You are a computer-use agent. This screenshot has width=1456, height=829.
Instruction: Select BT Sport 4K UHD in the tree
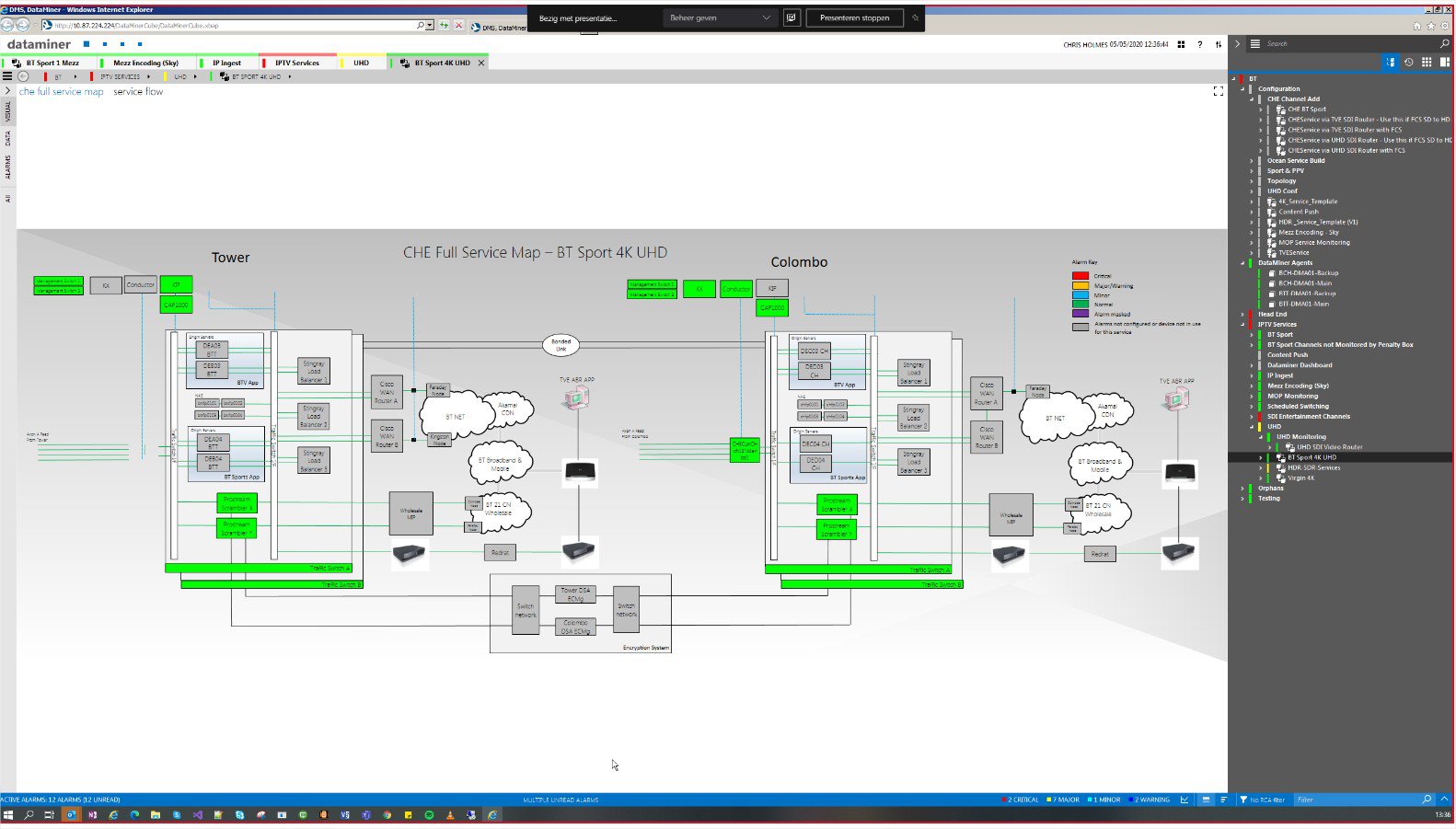1312,457
